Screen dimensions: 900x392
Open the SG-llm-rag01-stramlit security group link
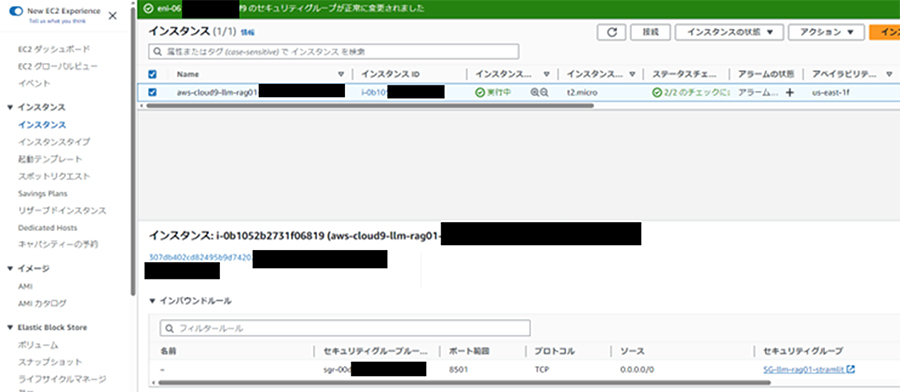[804, 370]
